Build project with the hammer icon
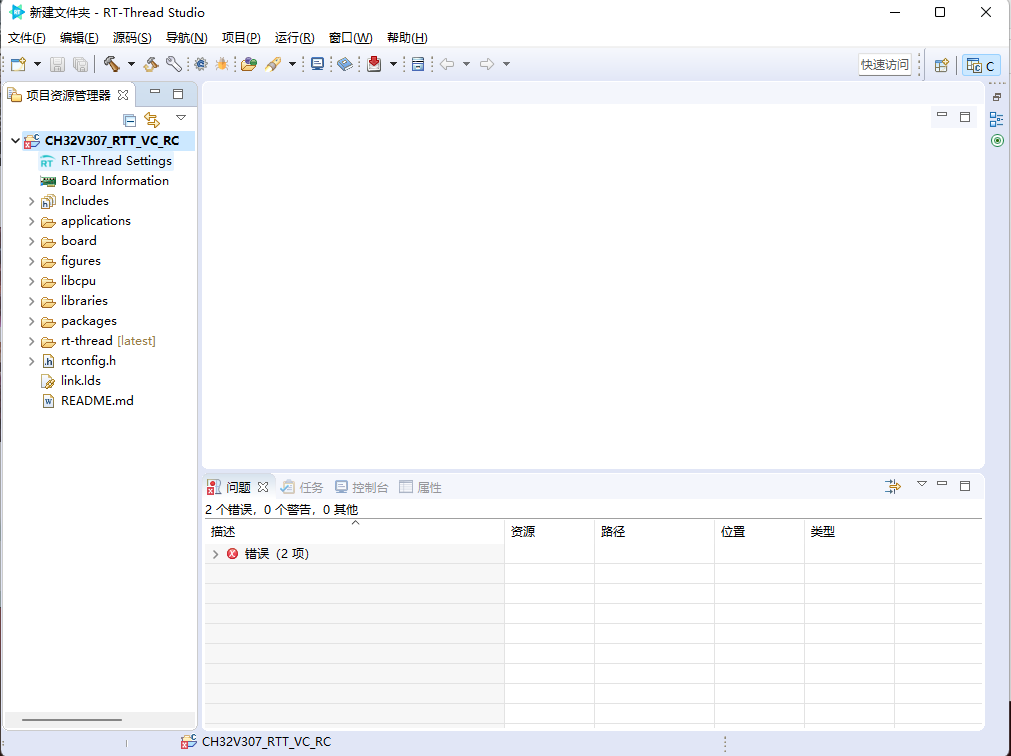The width and height of the screenshot is (1011, 756). pyautogui.click(x=112, y=64)
